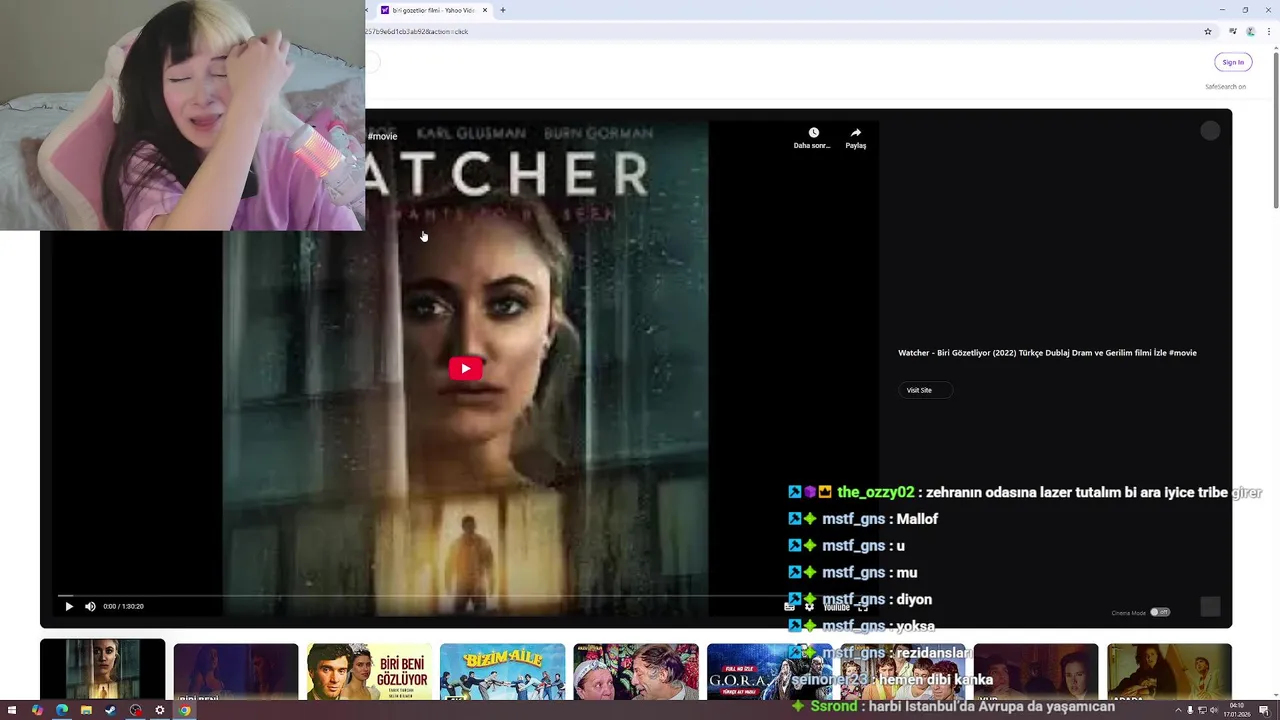Enter fullscreen with the player fullscreen icon
1280x720 pixels.
pos(862,607)
